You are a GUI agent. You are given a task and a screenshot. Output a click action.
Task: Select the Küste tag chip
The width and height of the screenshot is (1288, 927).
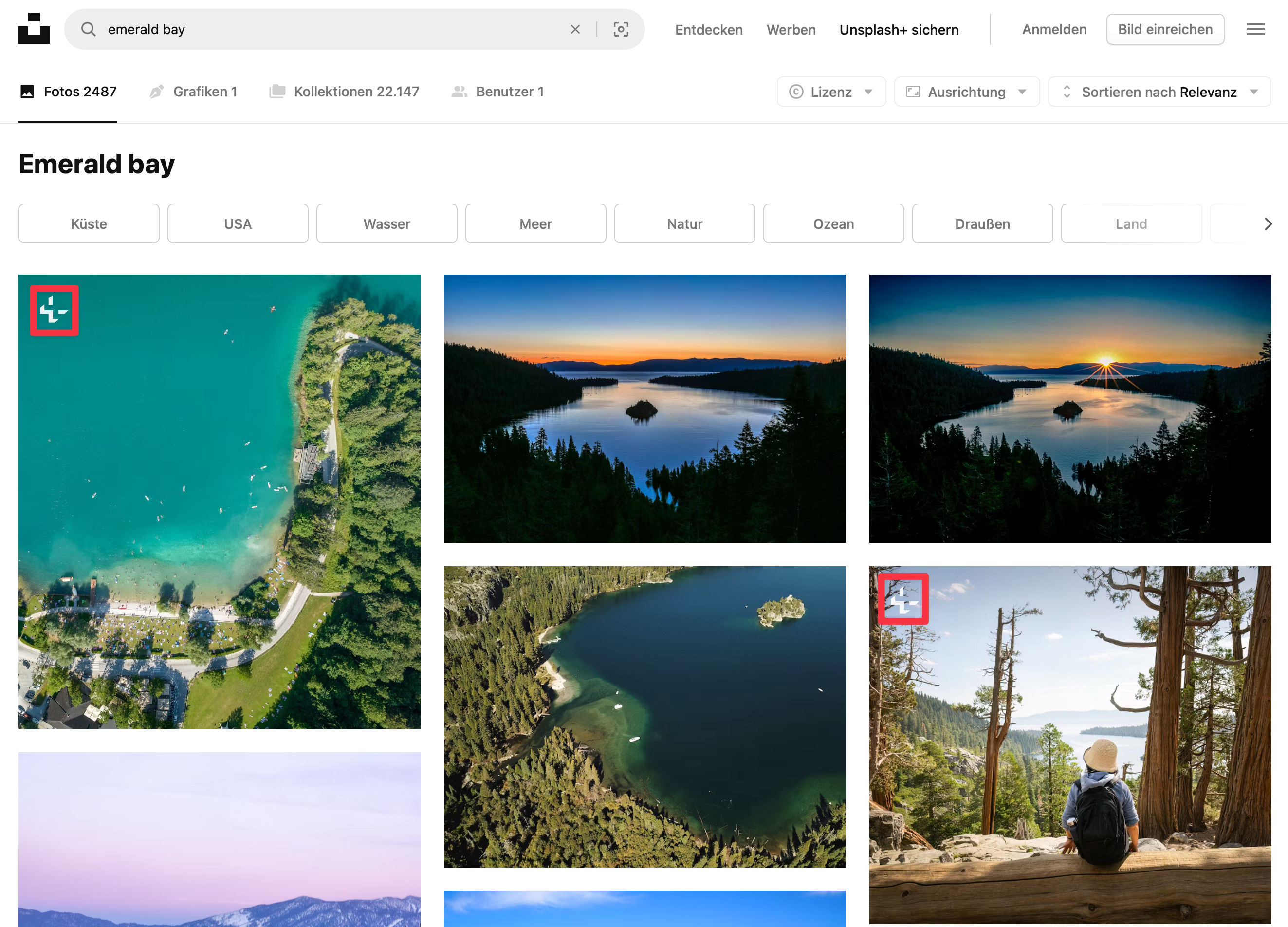(x=89, y=224)
